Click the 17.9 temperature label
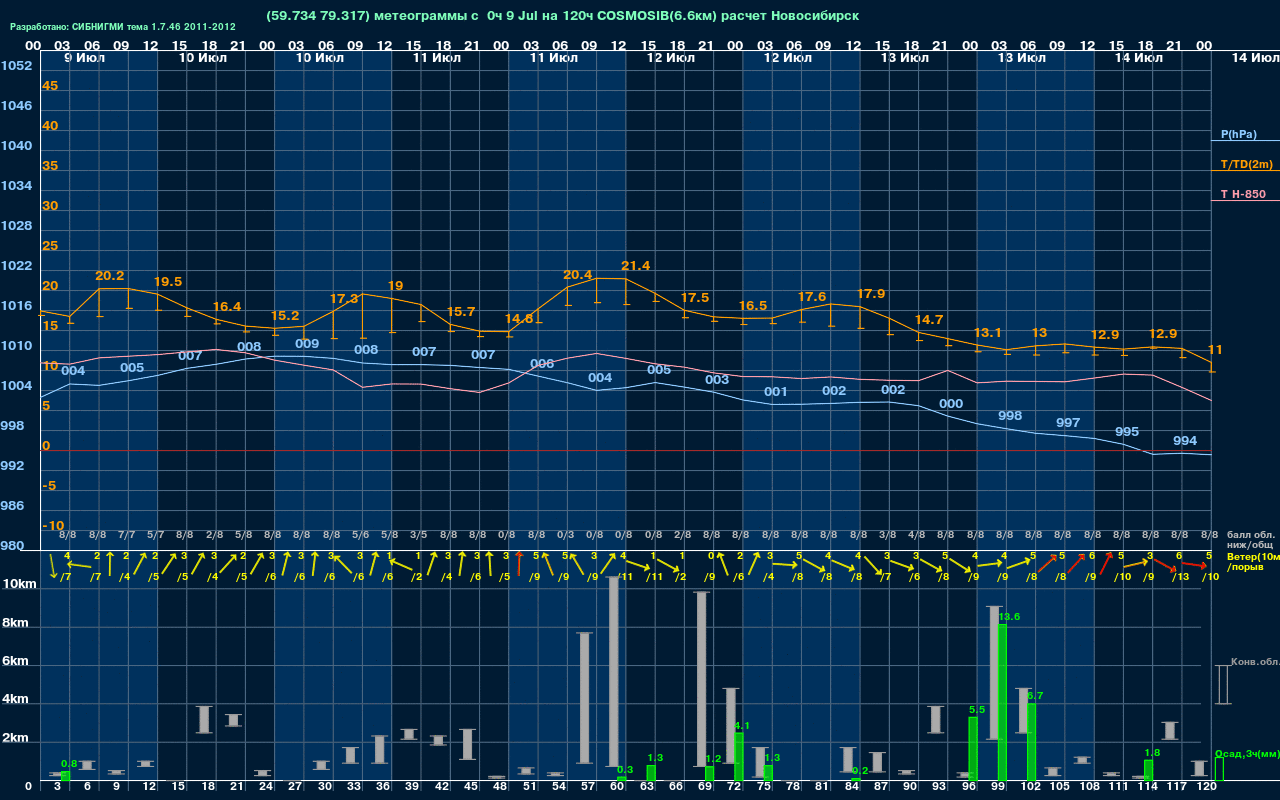 coord(871,294)
